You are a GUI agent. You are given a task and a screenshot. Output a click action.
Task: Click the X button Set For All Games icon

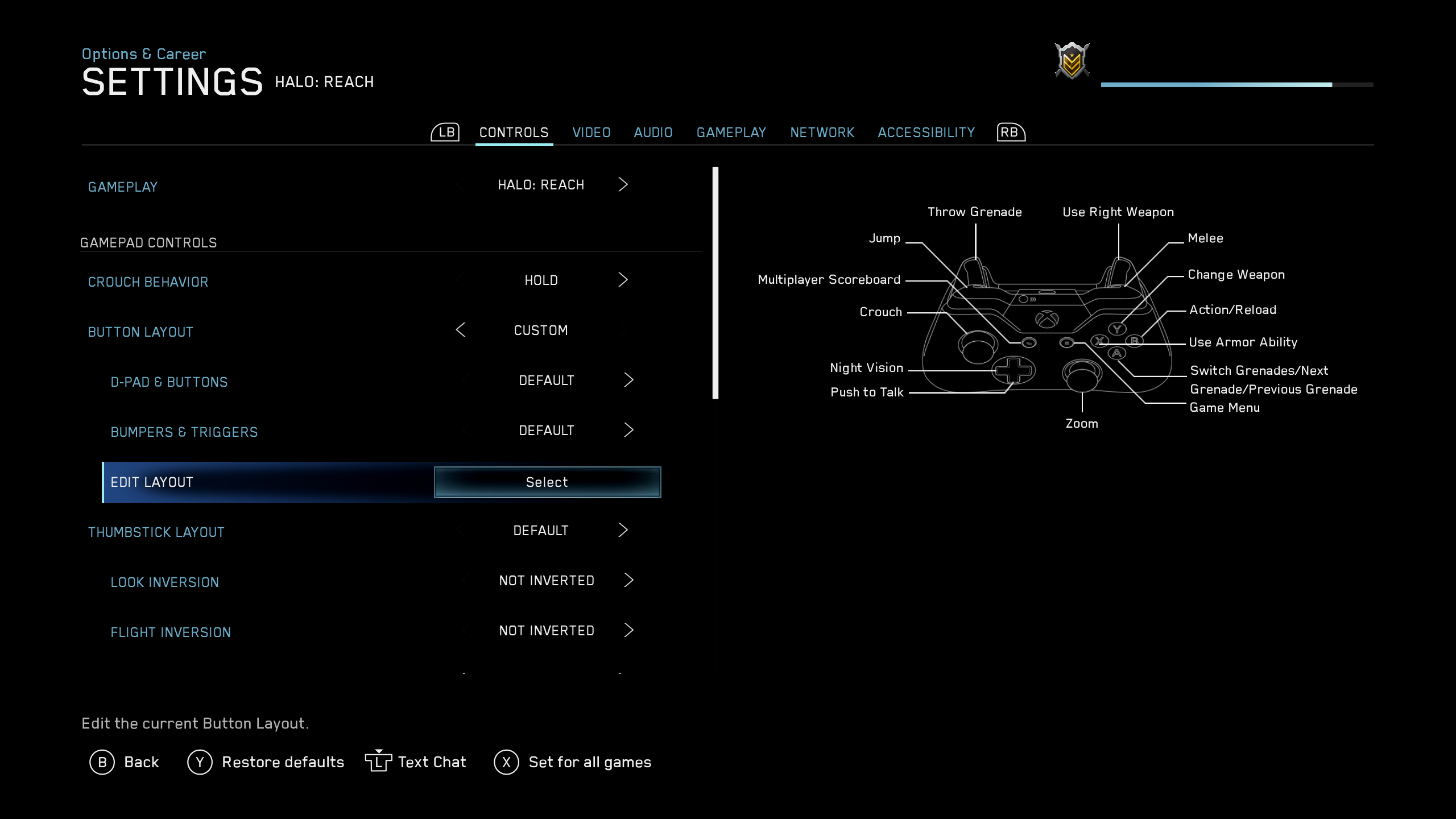(x=505, y=762)
